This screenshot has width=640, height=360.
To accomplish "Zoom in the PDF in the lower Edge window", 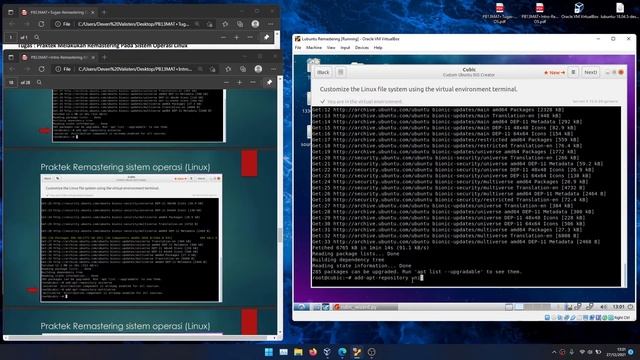I will click(239, 82).
